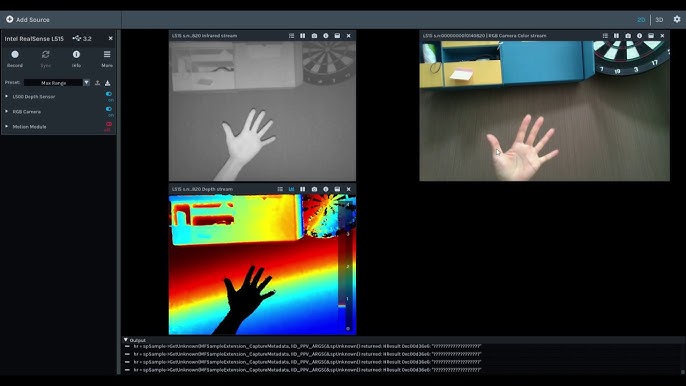The image size is (686, 386).
Task: Switch to 3D view
Action: pyautogui.click(x=659, y=20)
